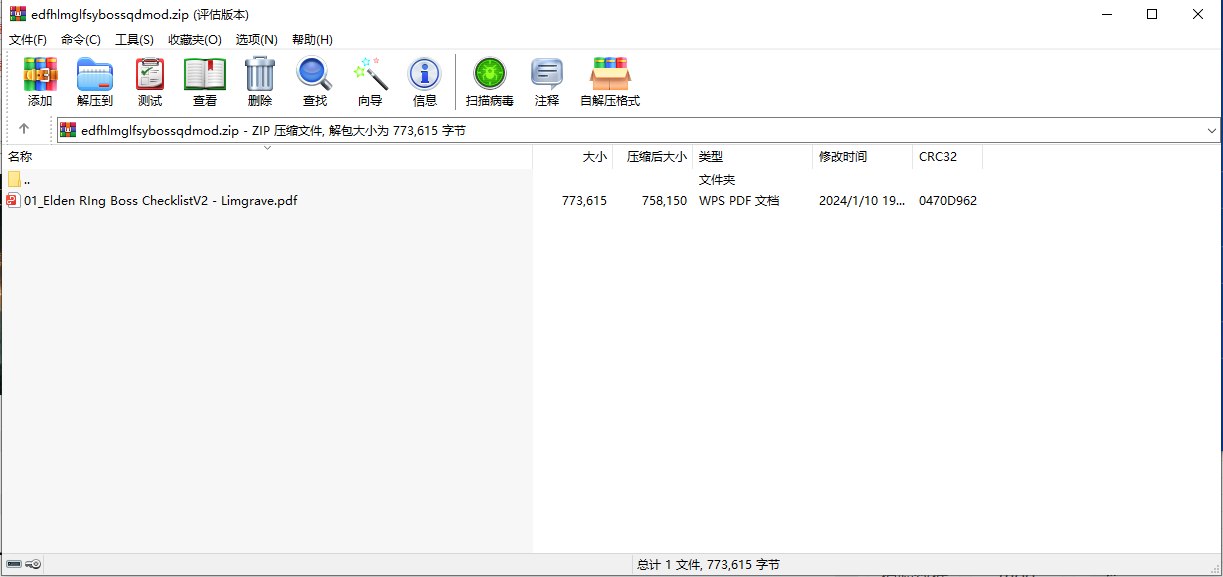1223x577 pixels.
Task: Click the PDF file icon in the list
Action: tap(13, 200)
